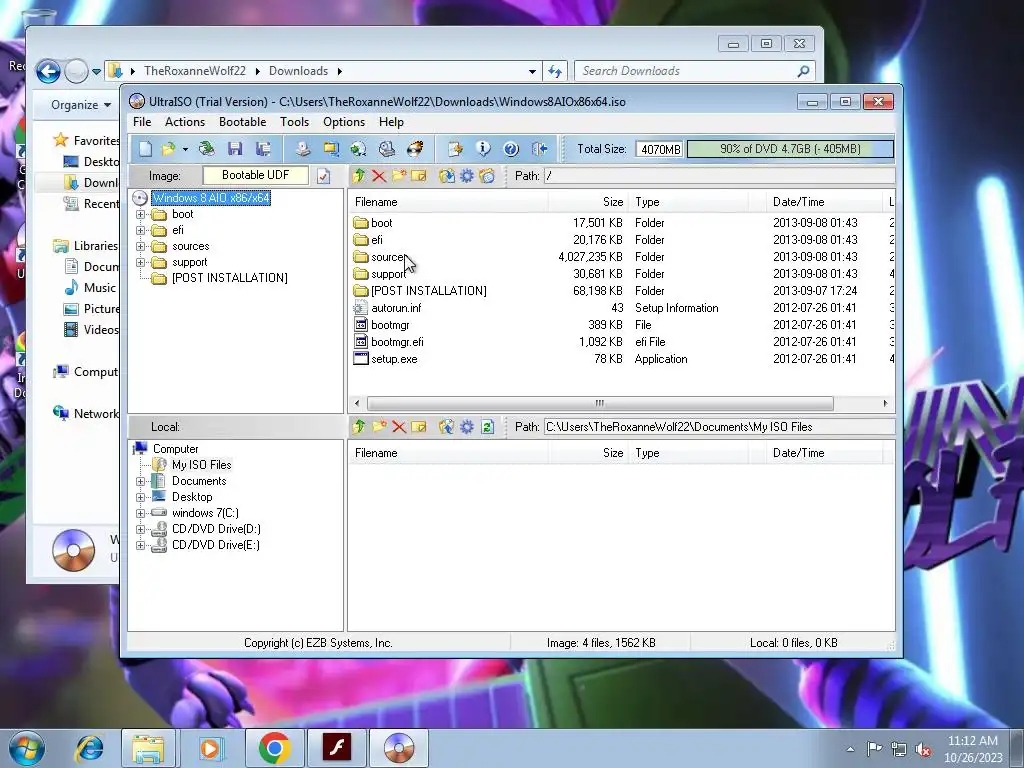Click the Rename icon in image pane toolbar
Screen dimensions: 1024x768
tap(419, 176)
